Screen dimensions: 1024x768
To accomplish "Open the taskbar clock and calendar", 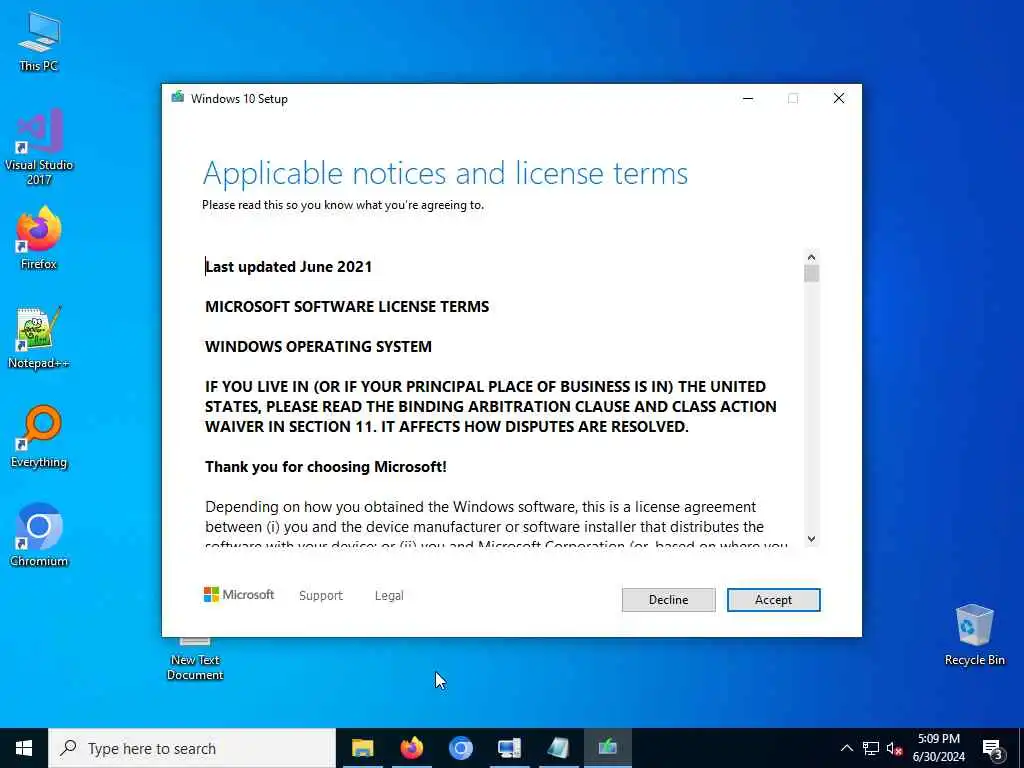I will coord(938,748).
